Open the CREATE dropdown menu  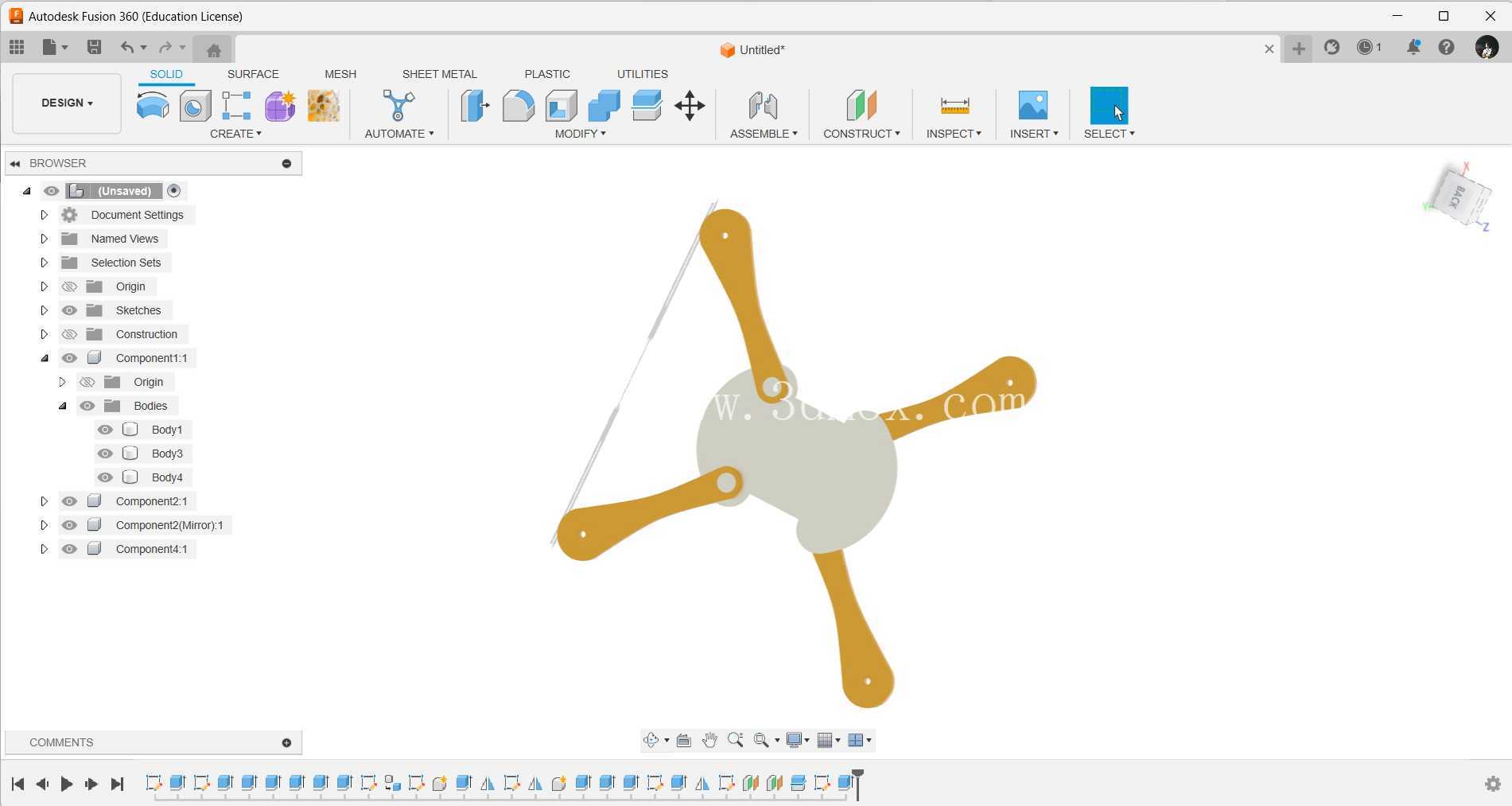tap(235, 134)
